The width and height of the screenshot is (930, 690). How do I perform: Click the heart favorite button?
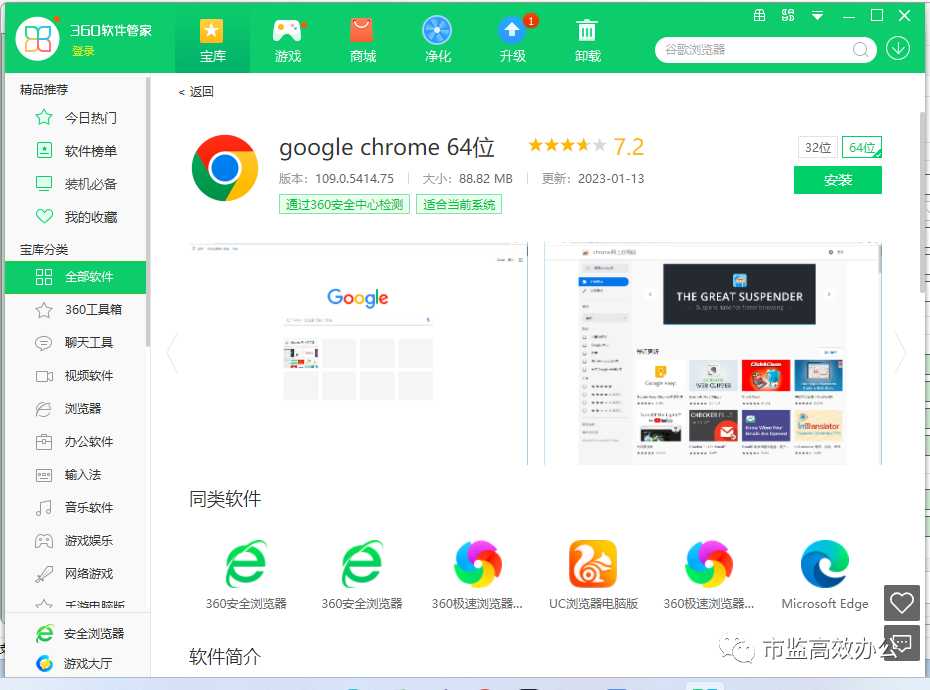click(x=902, y=603)
